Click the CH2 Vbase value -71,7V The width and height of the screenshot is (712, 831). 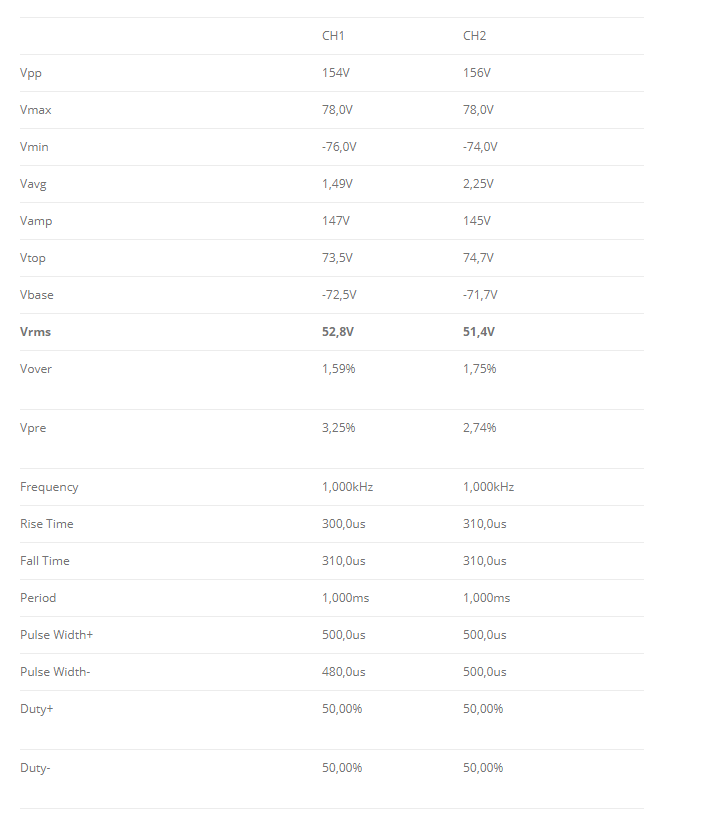(x=480, y=295)
